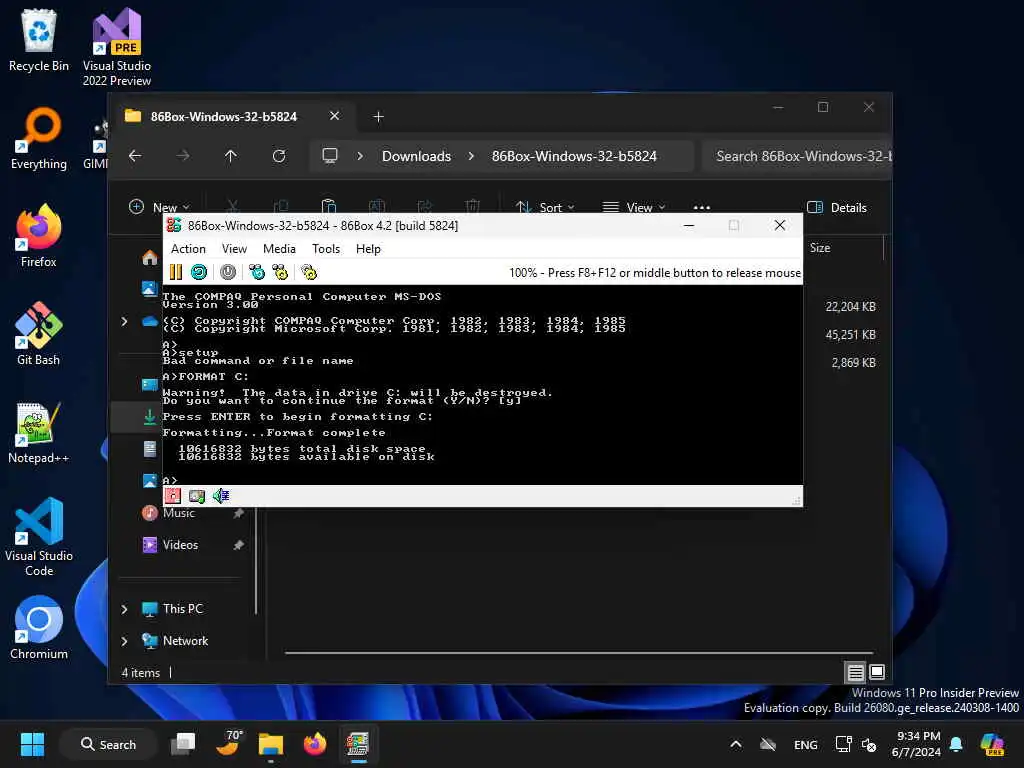Open Notepad++ desktop shortcut
Viewport: 1024px width, 768px height.
tap(39, 432)
